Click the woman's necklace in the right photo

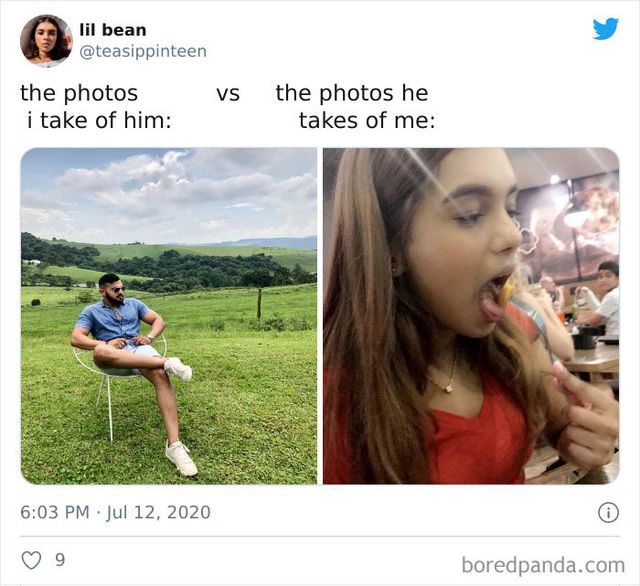(x=452, y=383)
